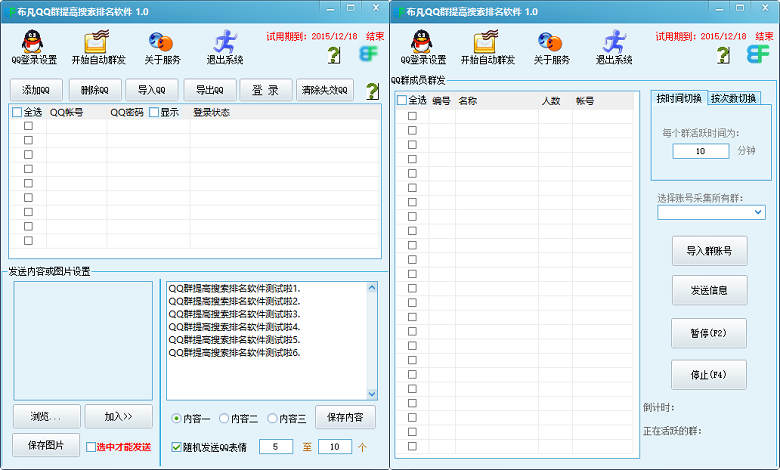Click the 添加QQ button
This screenshot has width=780, height=470.
point(36,90)
